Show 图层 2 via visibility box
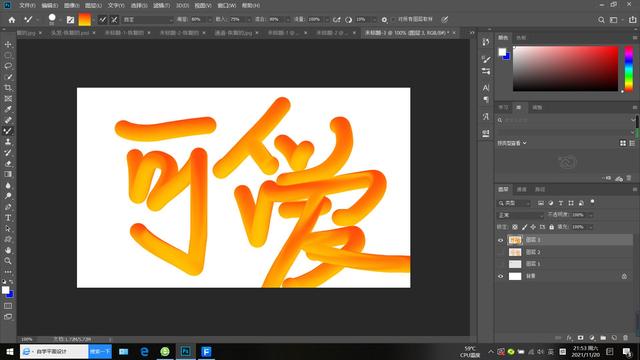Viewport: 640px width, 360px height. click(501, 252)
